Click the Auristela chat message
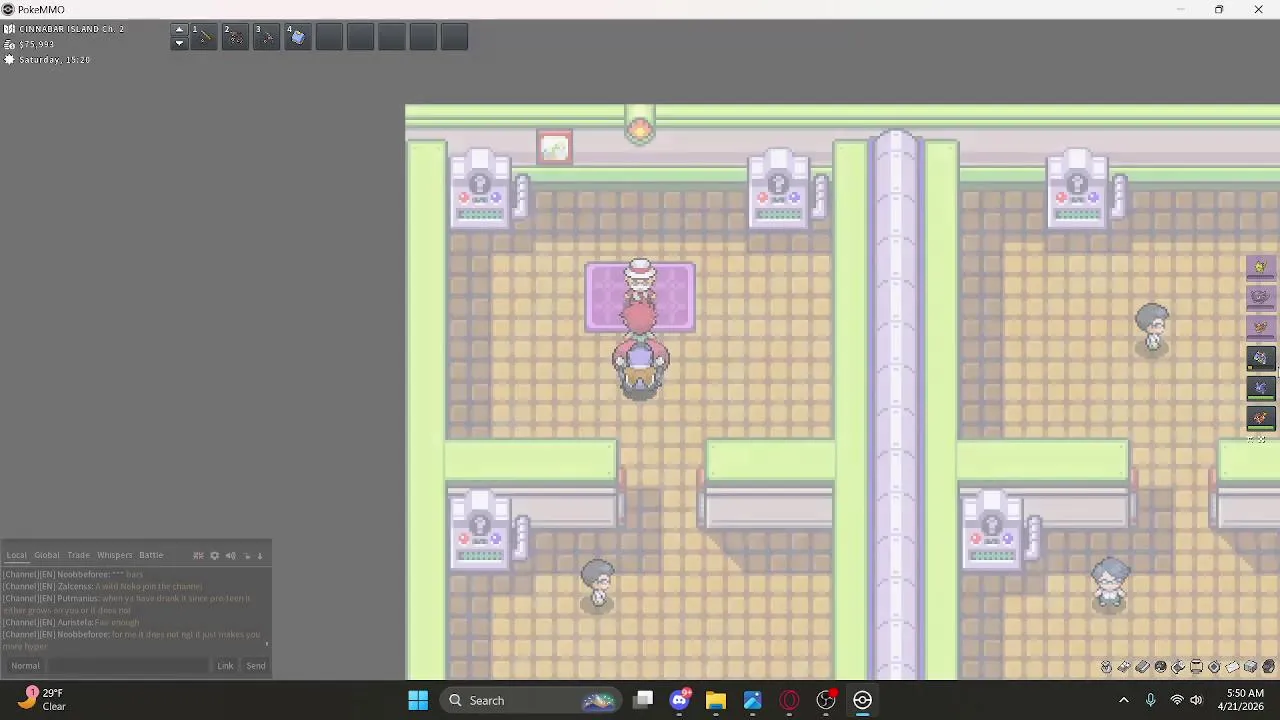 point(71,622)
